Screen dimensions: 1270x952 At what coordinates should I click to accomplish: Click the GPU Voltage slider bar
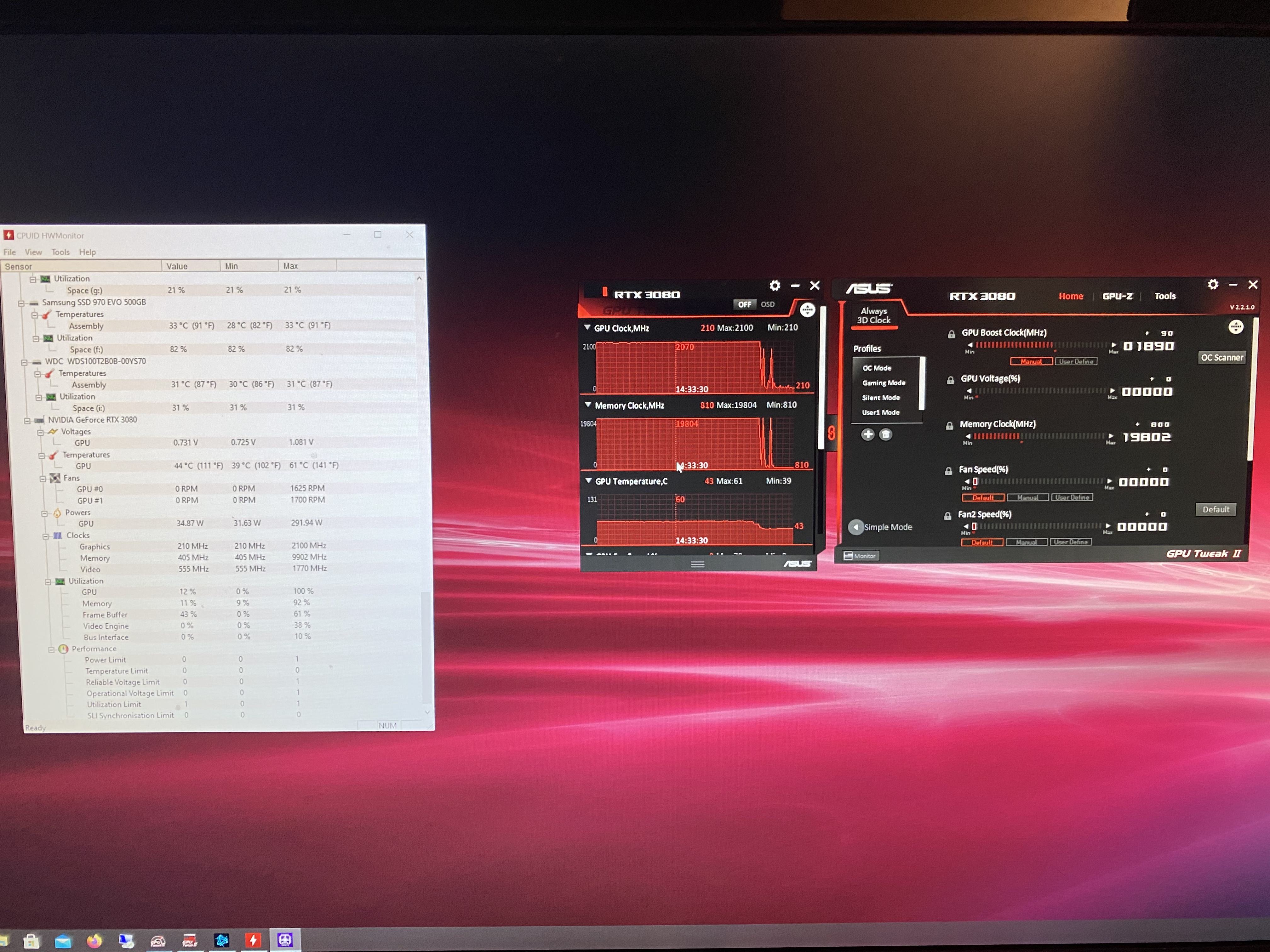pos(1041,391)
